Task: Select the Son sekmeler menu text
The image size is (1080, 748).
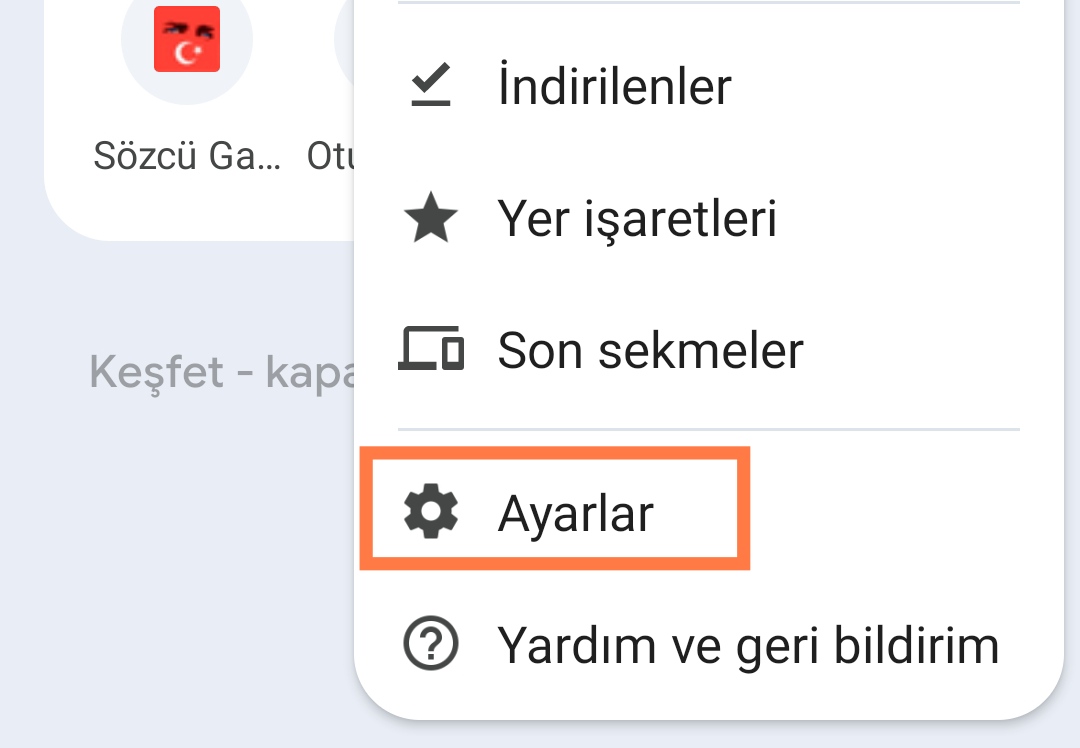Action: click(650, 350)
